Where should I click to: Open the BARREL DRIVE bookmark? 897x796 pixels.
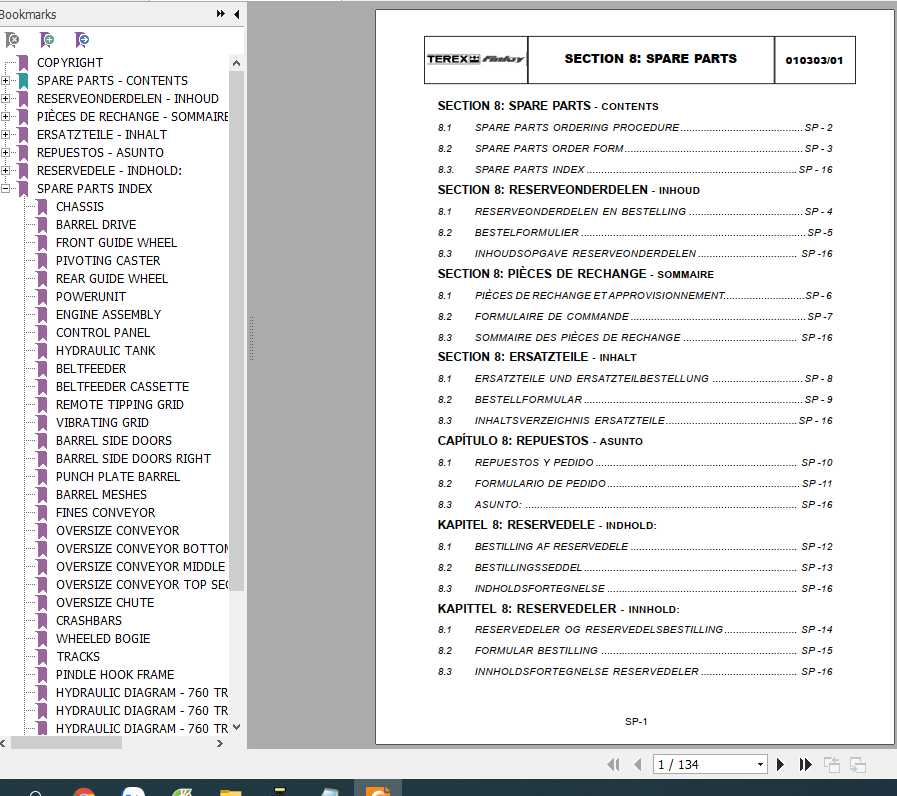pos(96,225)
